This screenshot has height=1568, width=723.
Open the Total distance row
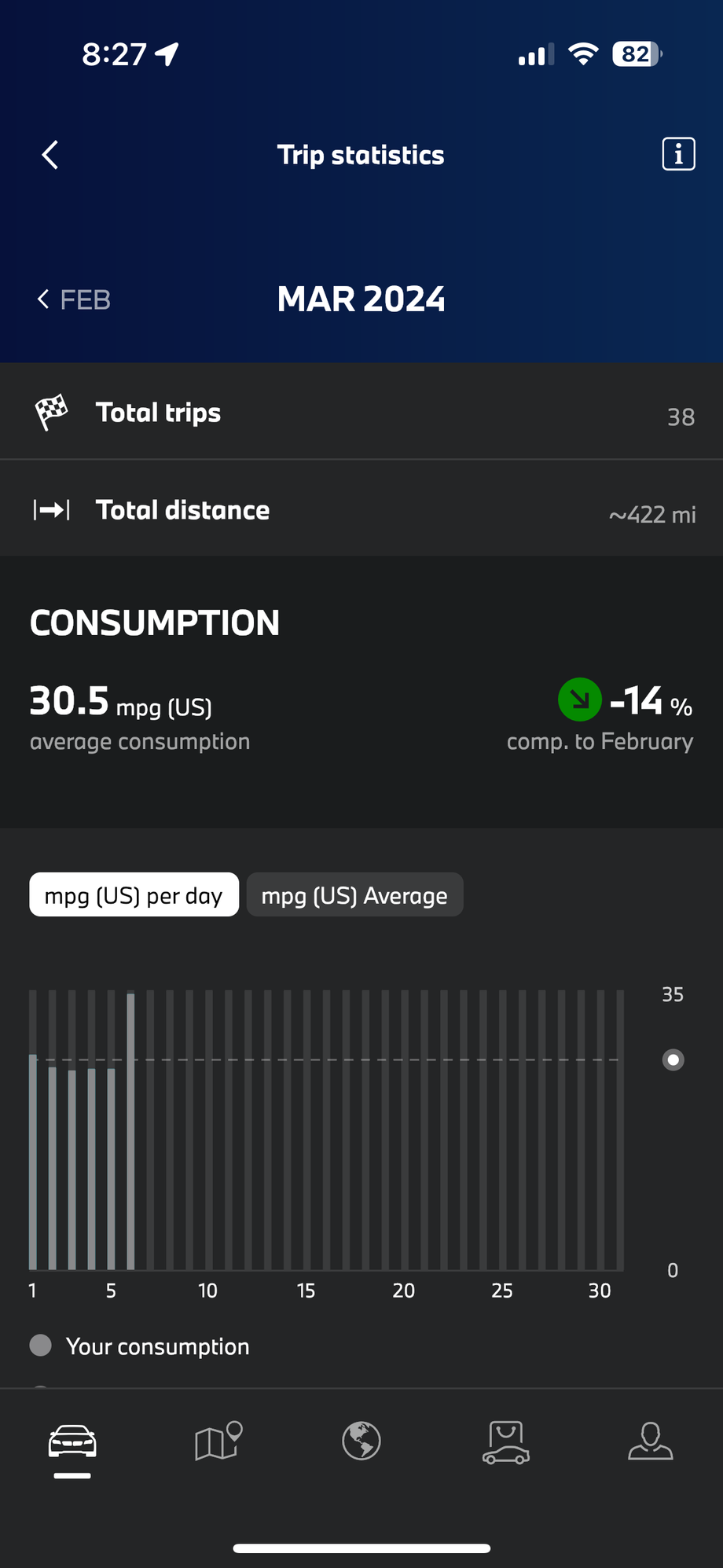tap(361, 509)
